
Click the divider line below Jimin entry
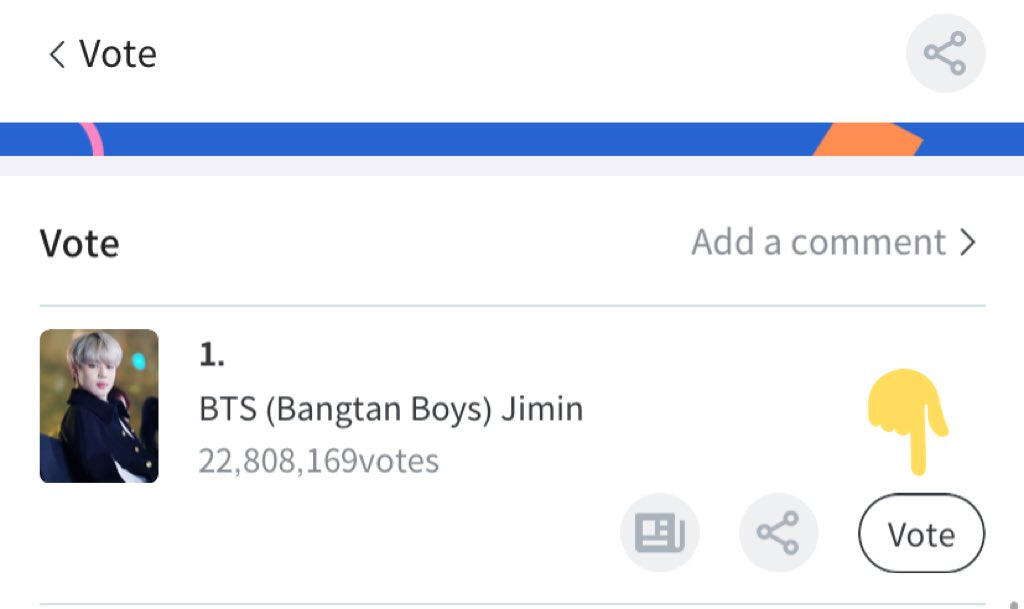(x=512, y=604)
